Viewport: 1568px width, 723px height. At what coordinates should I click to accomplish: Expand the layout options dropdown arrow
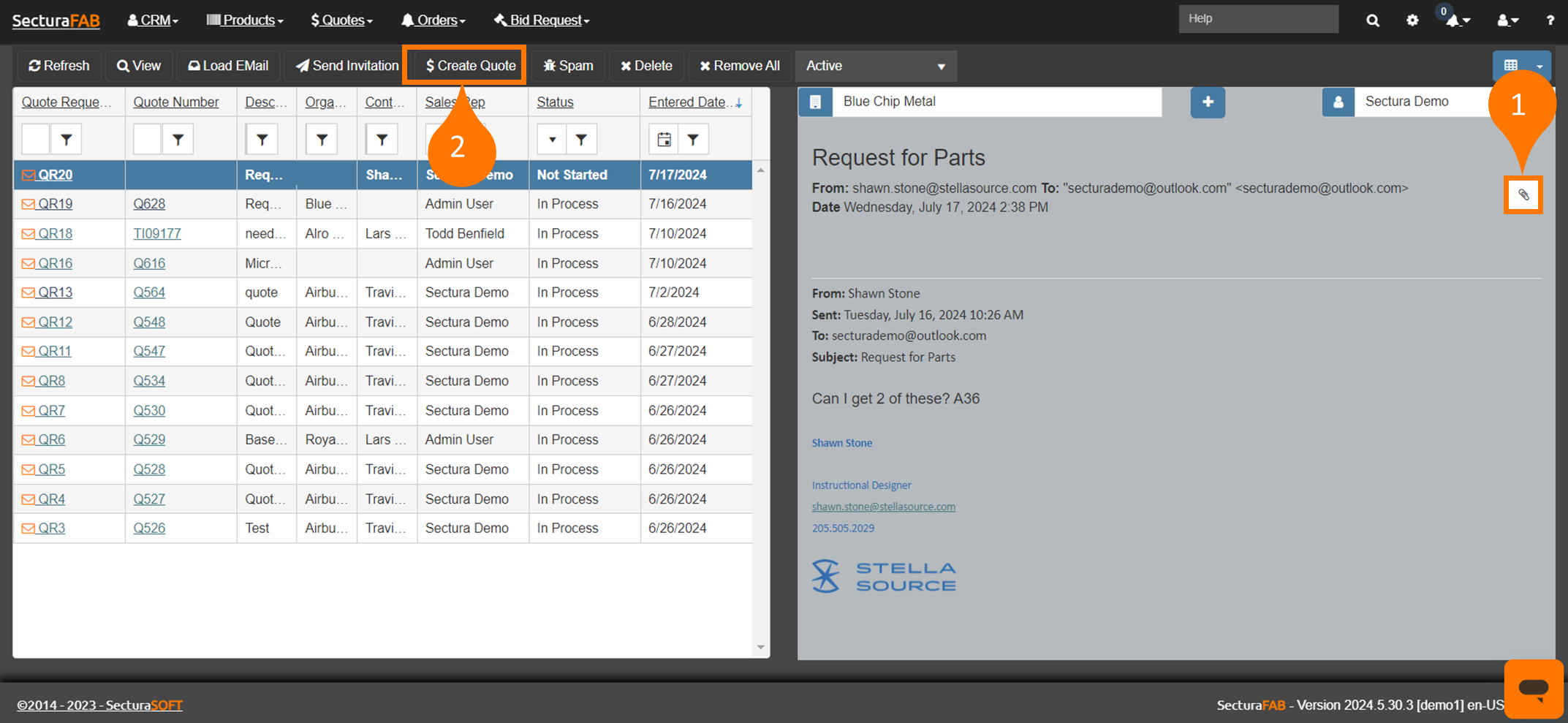tap(1539, 66)
